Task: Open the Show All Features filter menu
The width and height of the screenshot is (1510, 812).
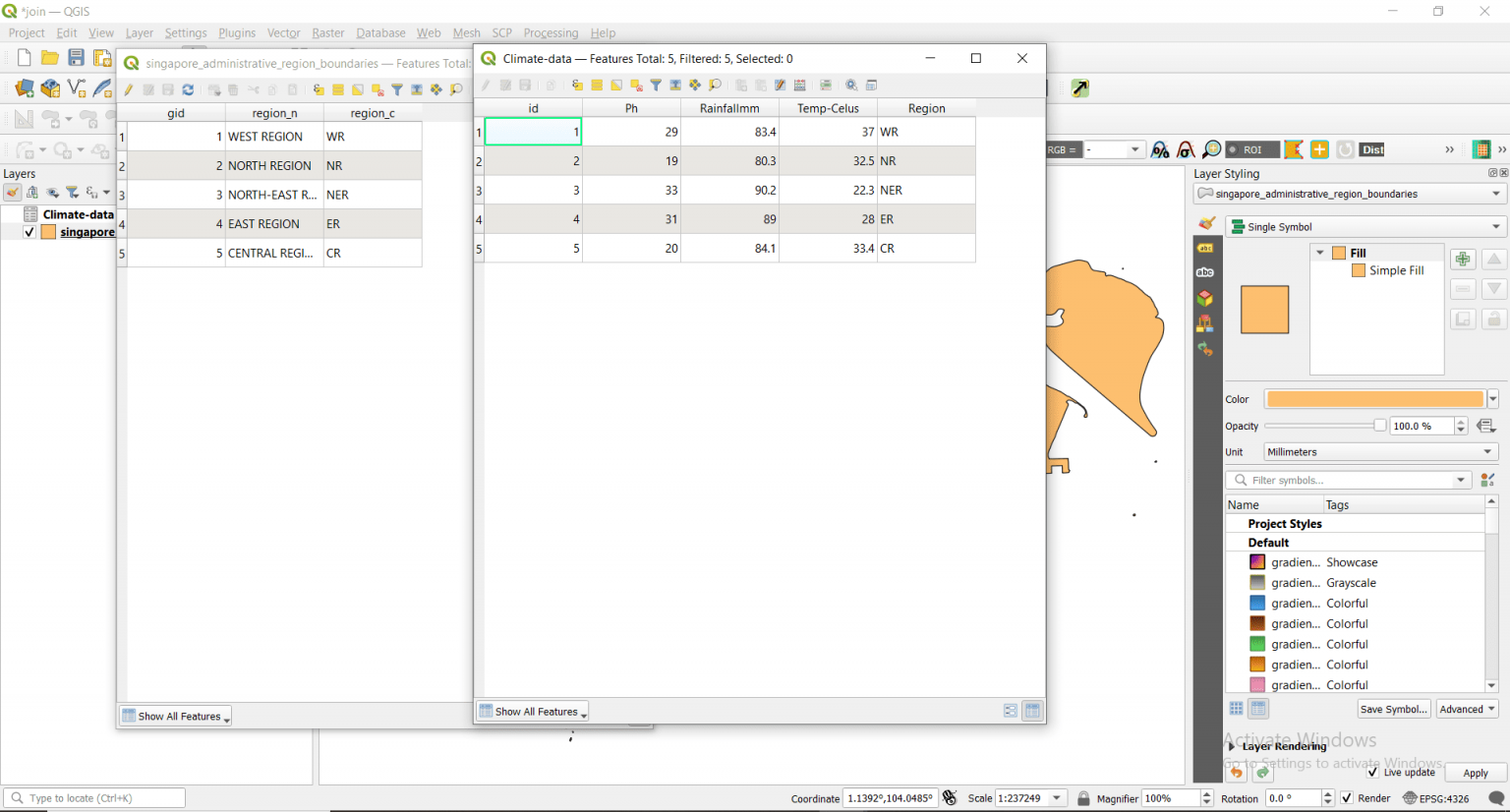Action: point(532,711)
